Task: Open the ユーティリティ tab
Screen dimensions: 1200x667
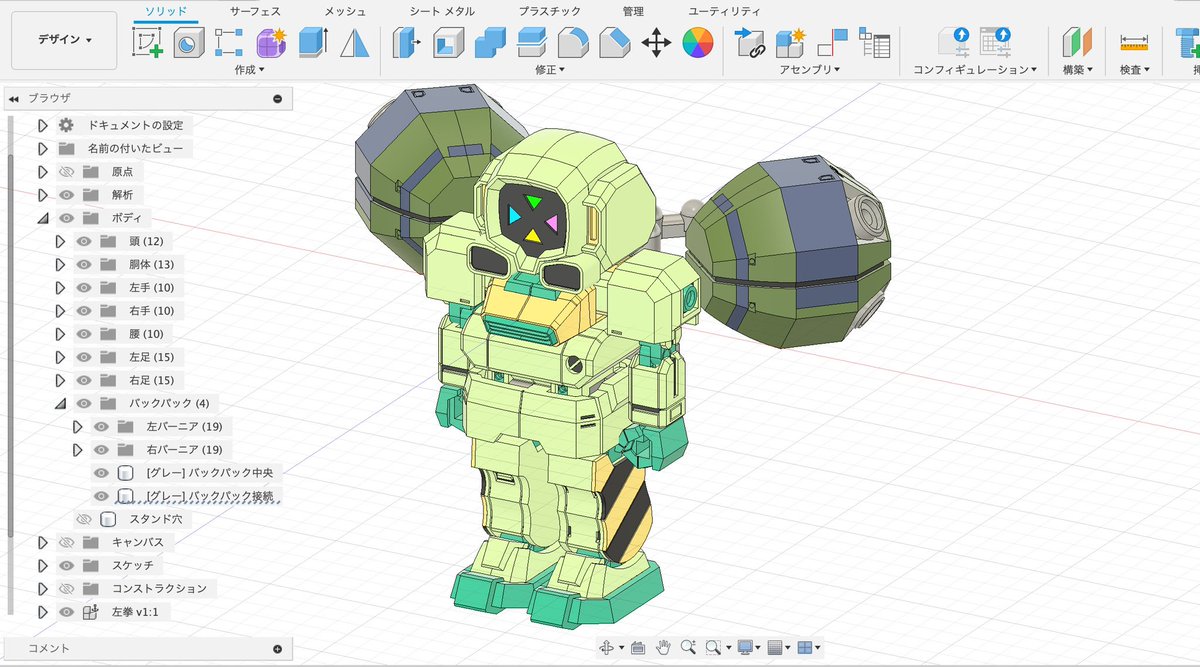Action: click(x=724, y=11)
